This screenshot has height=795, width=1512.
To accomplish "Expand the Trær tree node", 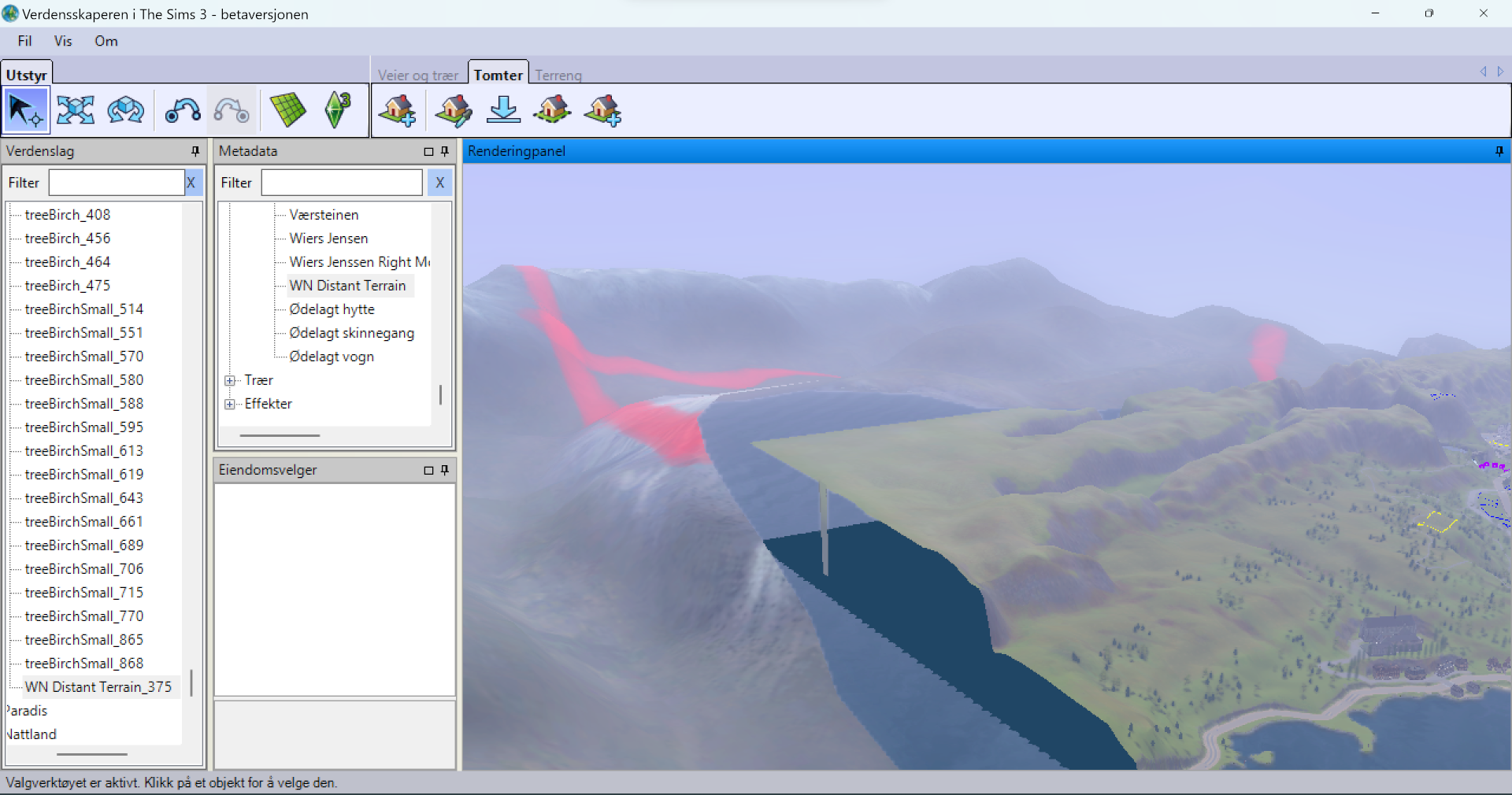I will tap(229, 380).
